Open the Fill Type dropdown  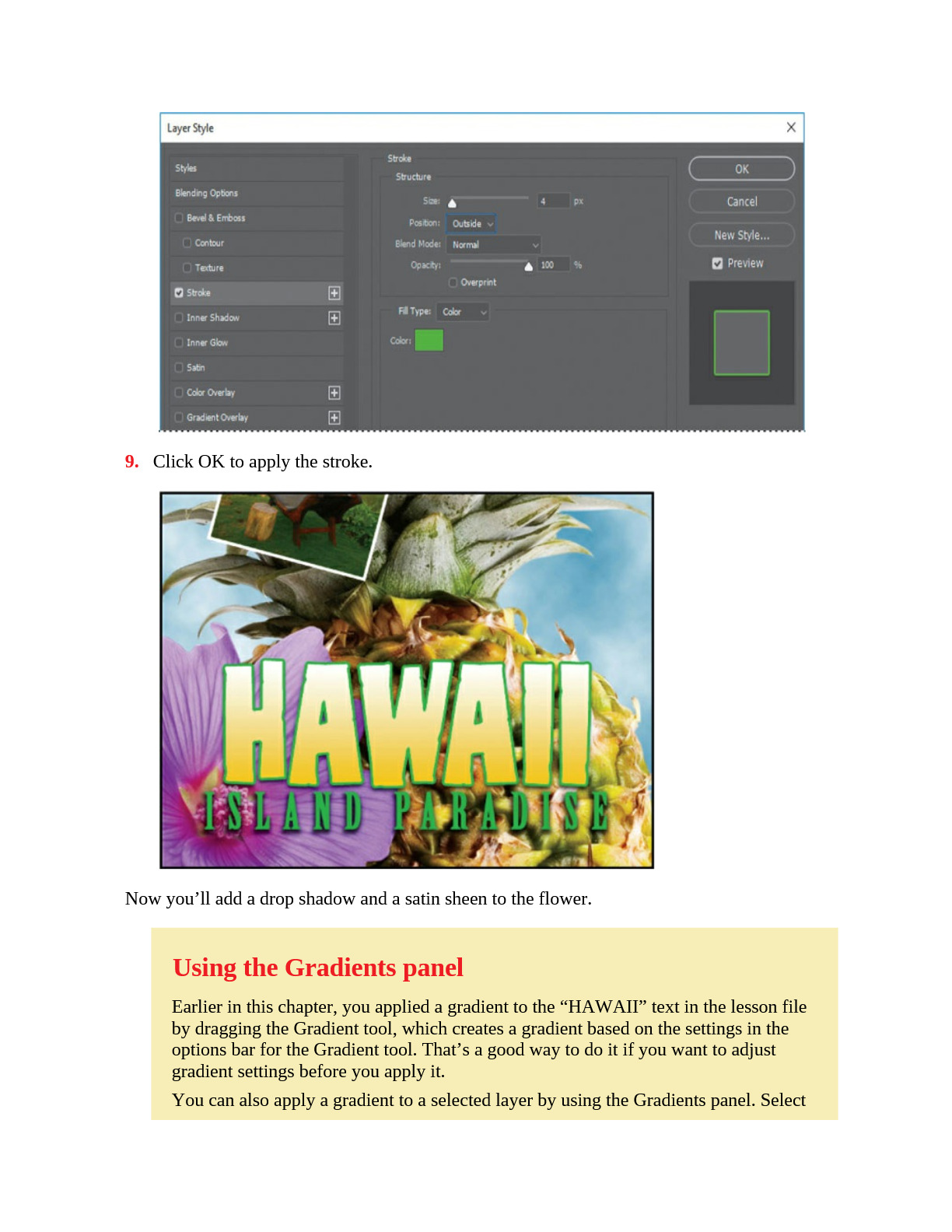tap(464, 312)
